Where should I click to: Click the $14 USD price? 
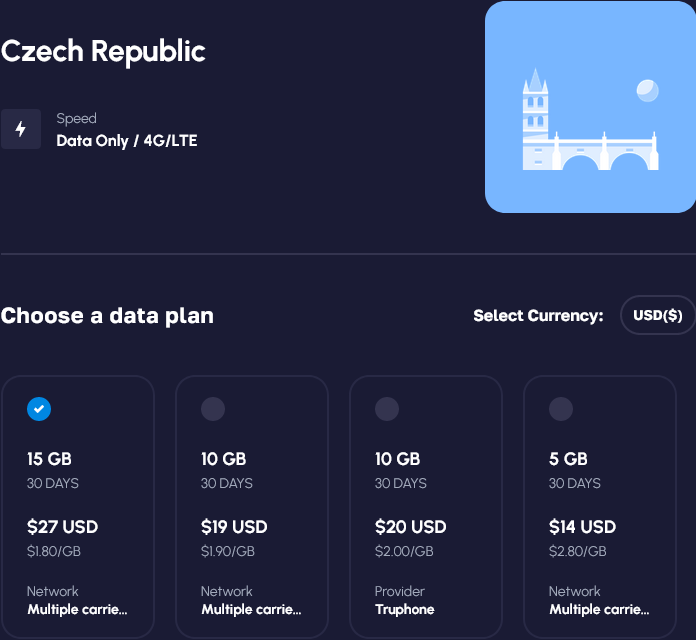582,527
